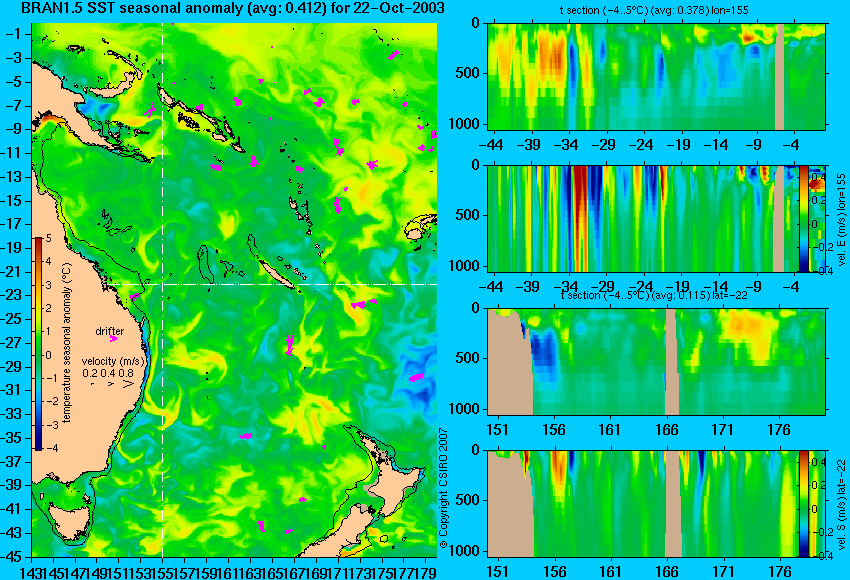The height and width of the screenshot is (580, 850).
Task: Click the 'drifter' legend label
Action: pos(110,331)
